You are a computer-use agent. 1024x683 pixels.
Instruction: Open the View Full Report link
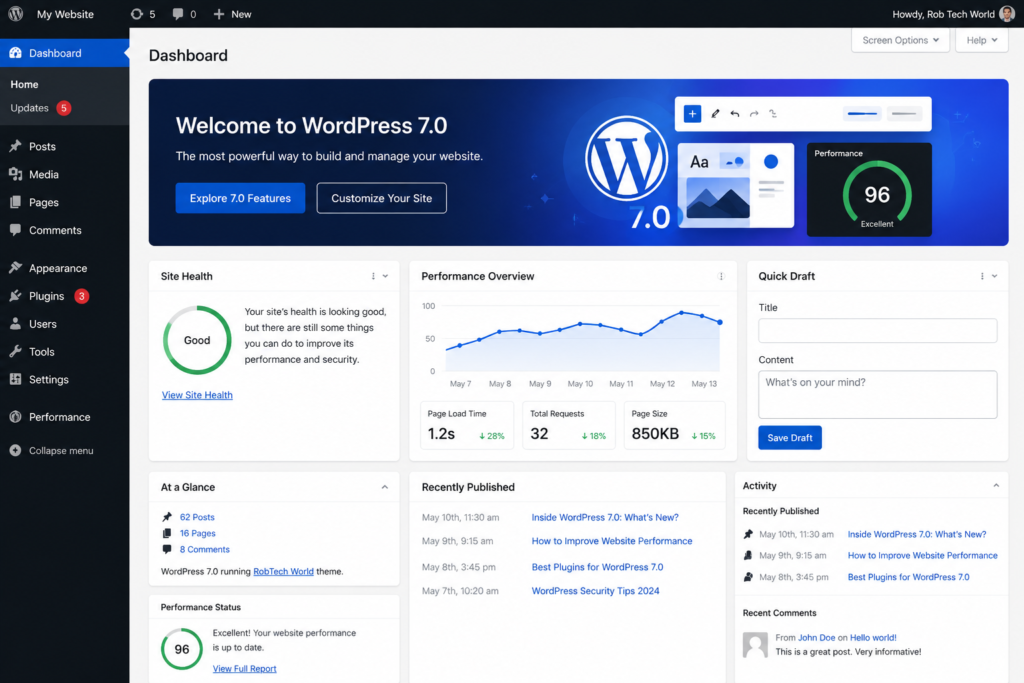pyautogui.click(x=244, y=669)
